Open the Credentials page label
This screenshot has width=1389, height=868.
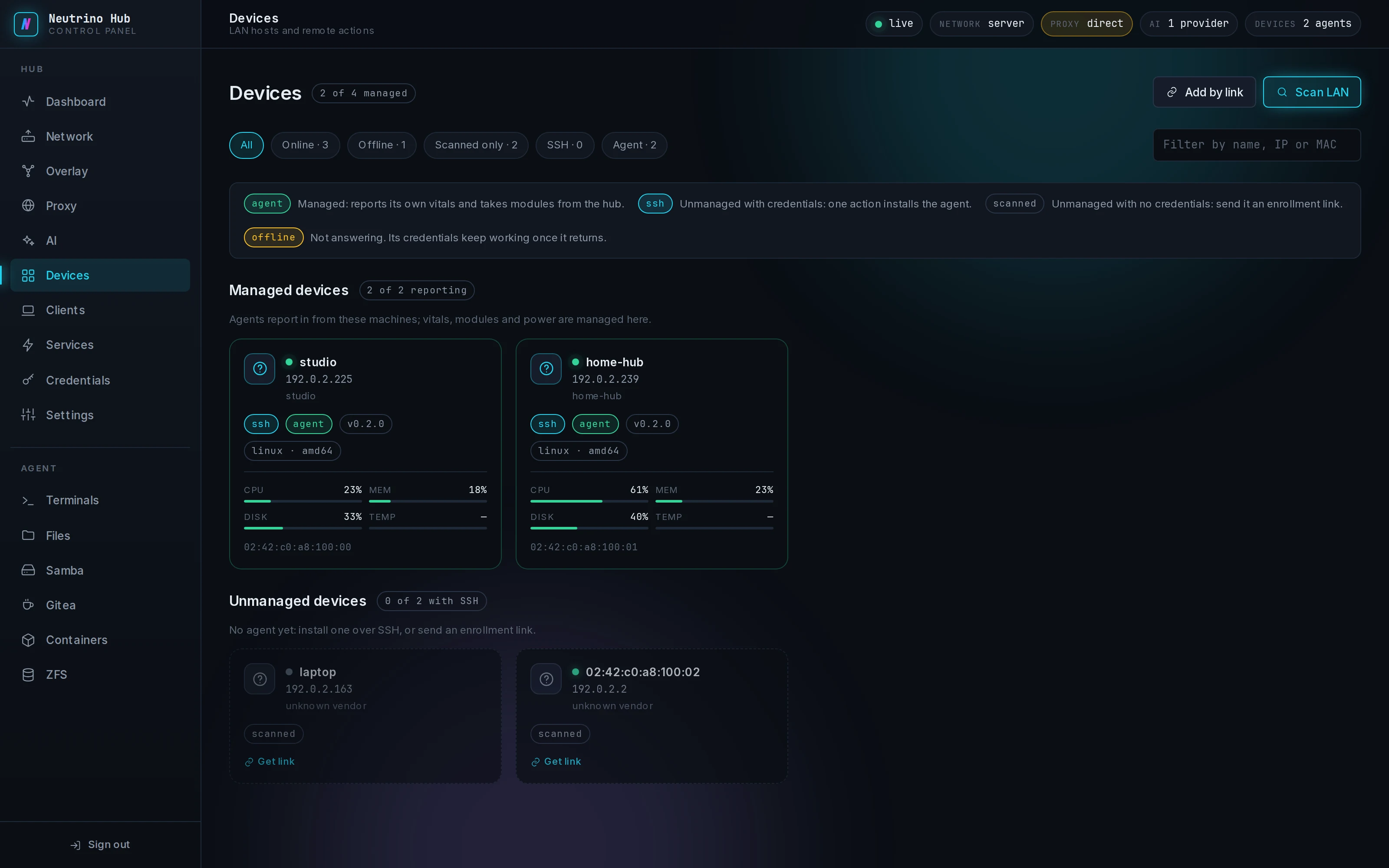tap(78, 380)
